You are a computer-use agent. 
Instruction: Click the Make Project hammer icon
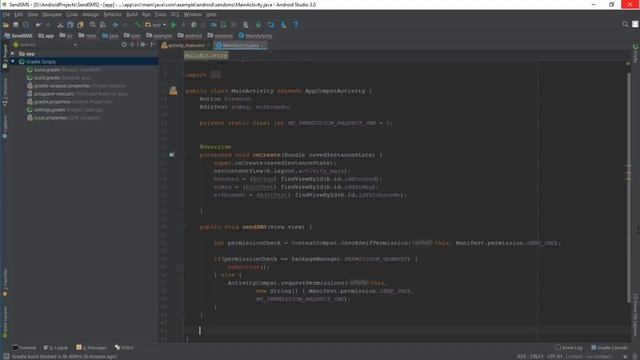[138, 25]
